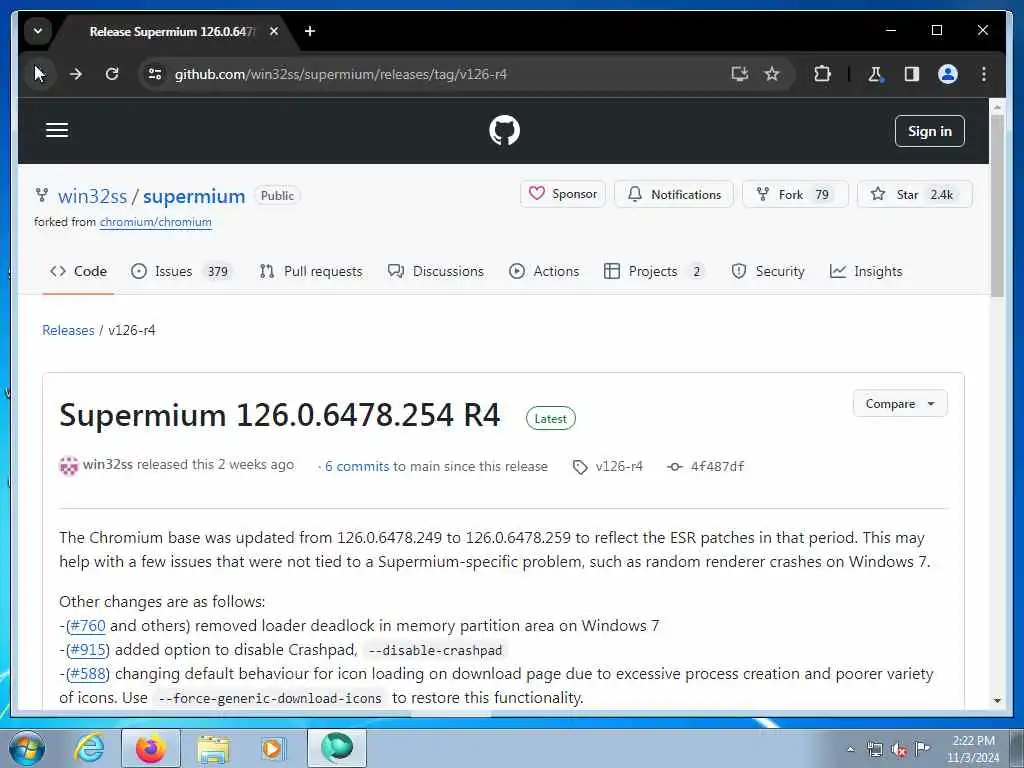Viewport: 1024px width, 768px height.
Task: Click Supermium browser taskbar icon
Action: tap(337, 748)
